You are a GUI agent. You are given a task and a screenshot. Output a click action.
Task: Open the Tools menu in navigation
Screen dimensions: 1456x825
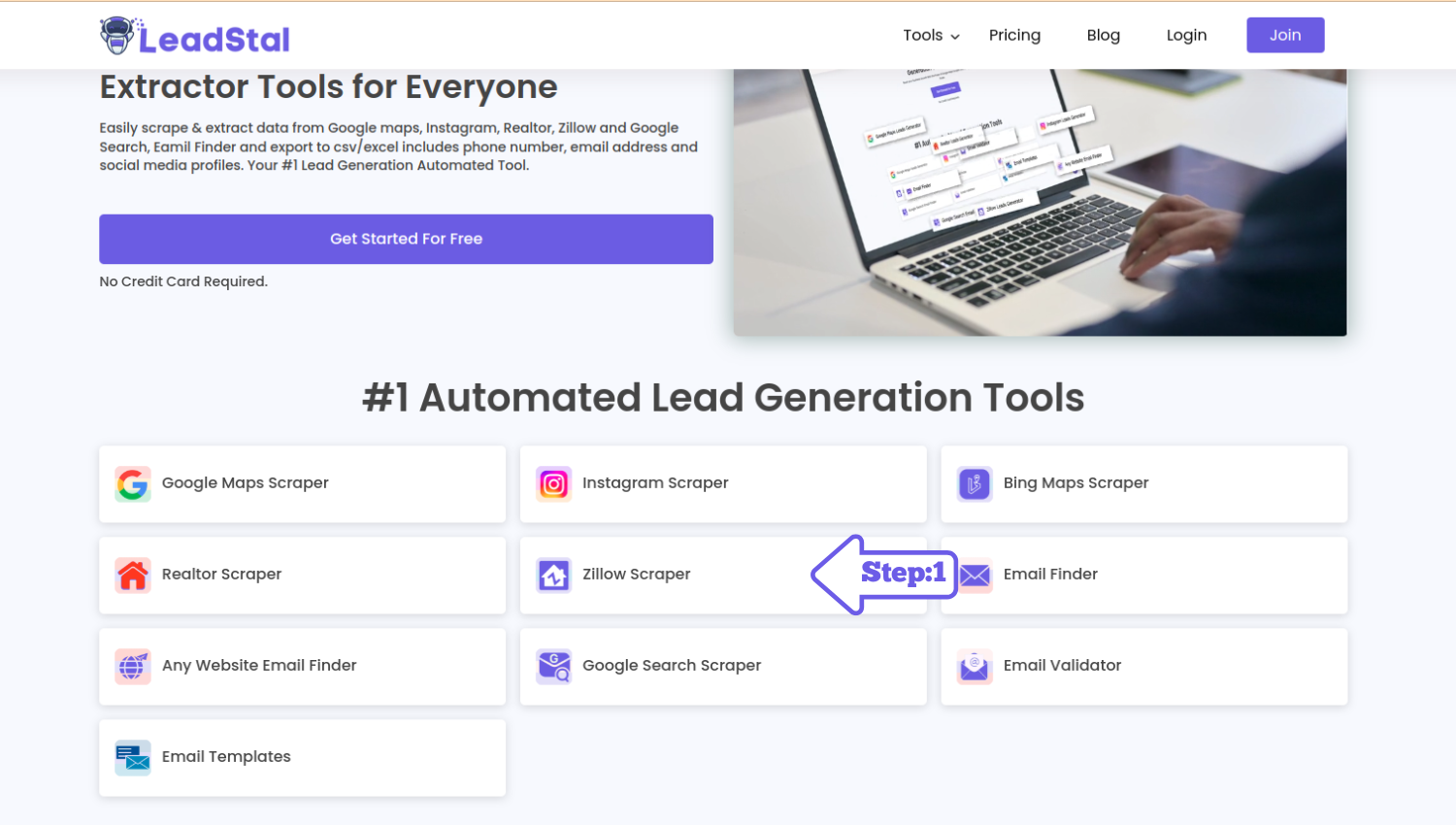tap(931, 35)
